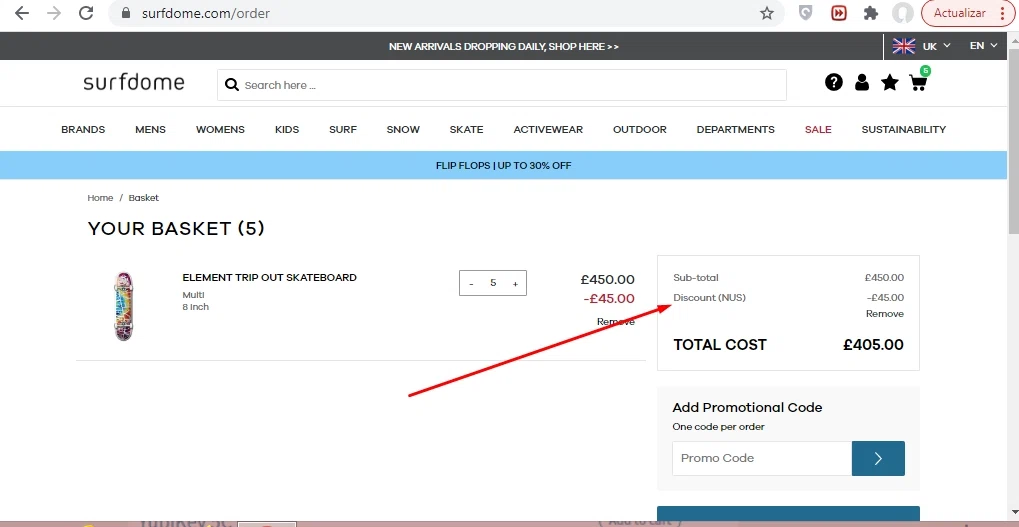This screenshot has height=527, width=1019.
Task: Open the wishlist star icon
Action: tap(890, 82)
